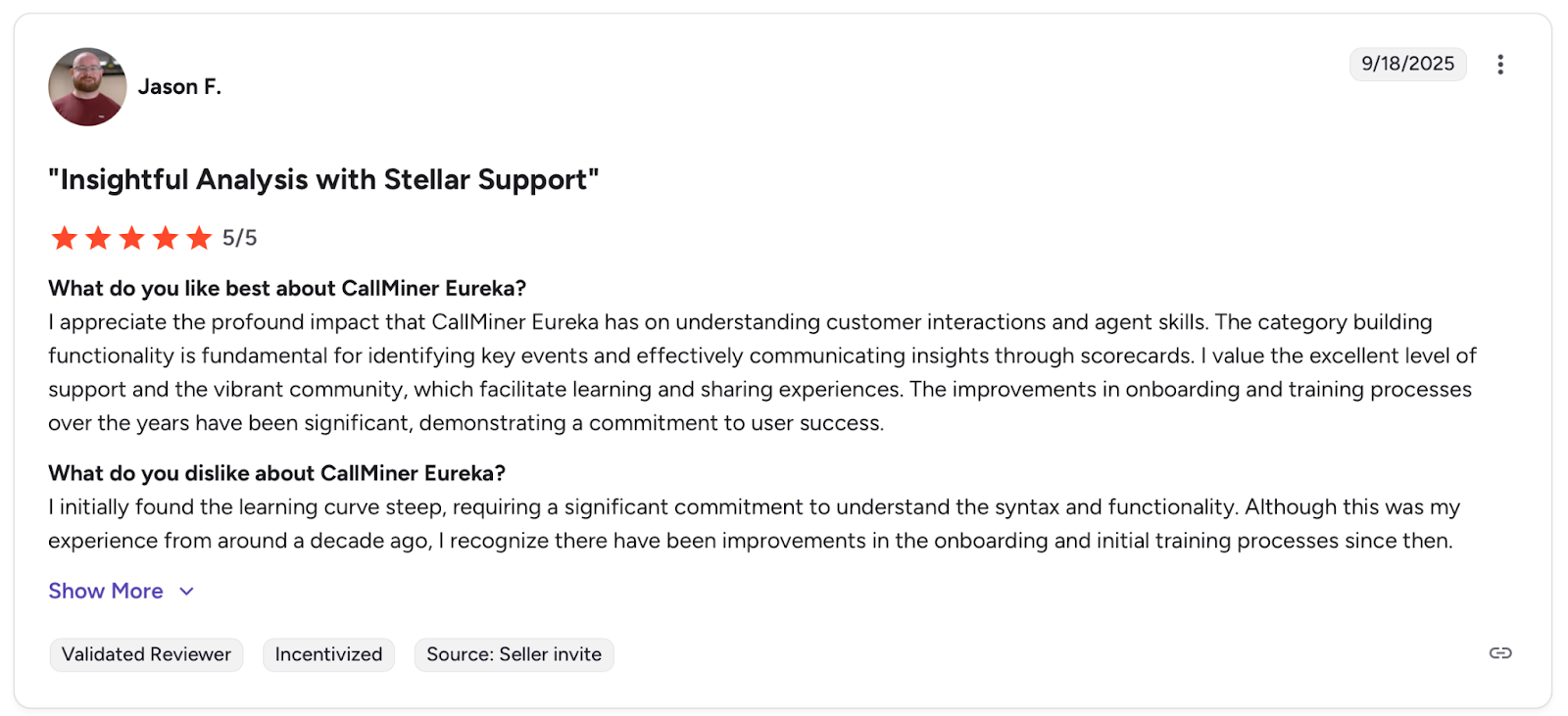Select the Incentivized tag
The height and width of the screenshot is (716, 1568).
click(328, 654)
